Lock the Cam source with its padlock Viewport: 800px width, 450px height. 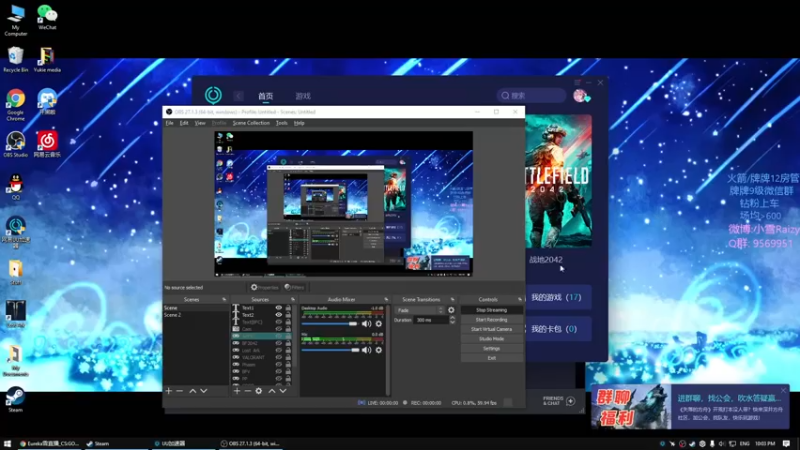(x=288, y=329)
